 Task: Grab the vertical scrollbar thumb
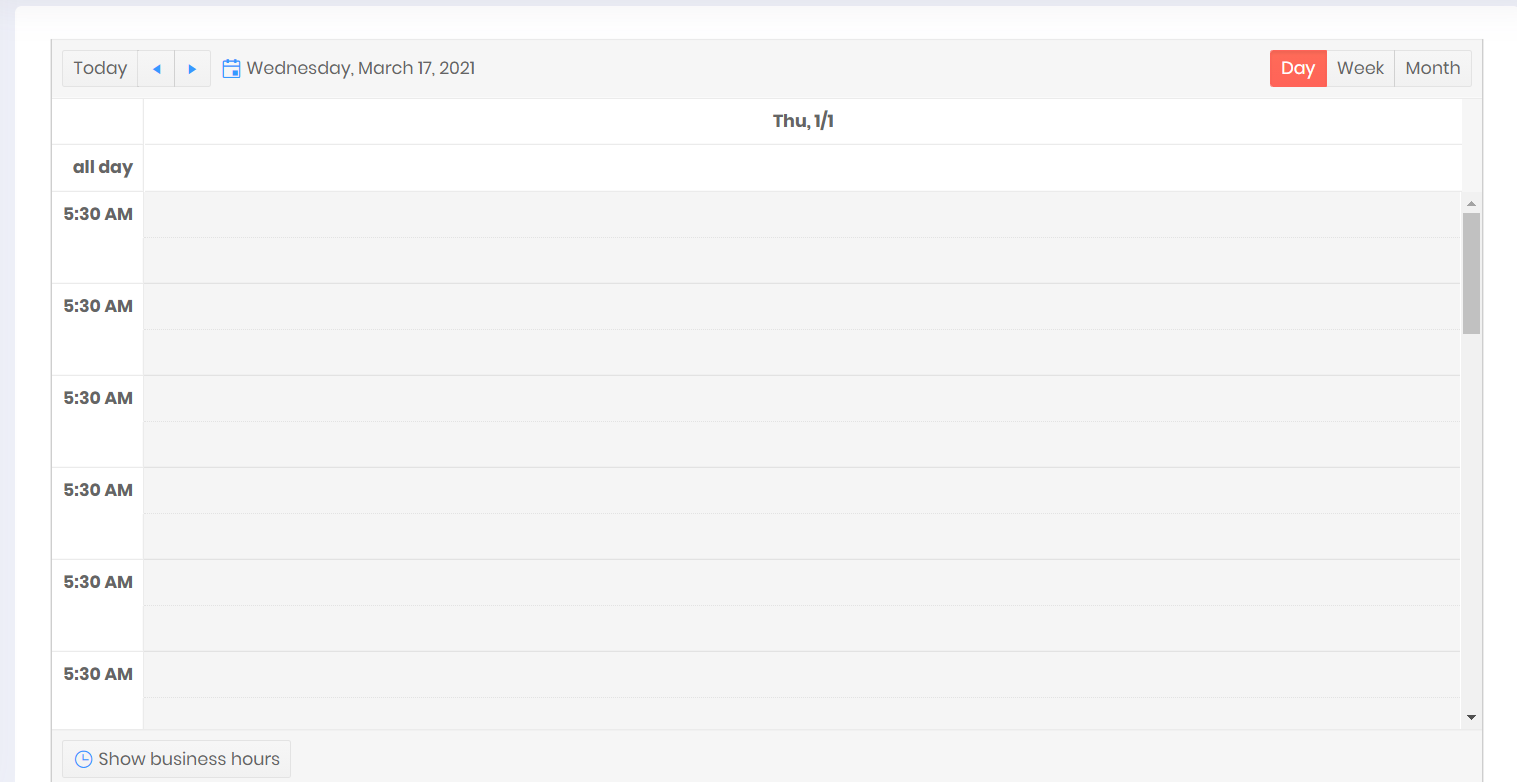[x=1471, y=272]
